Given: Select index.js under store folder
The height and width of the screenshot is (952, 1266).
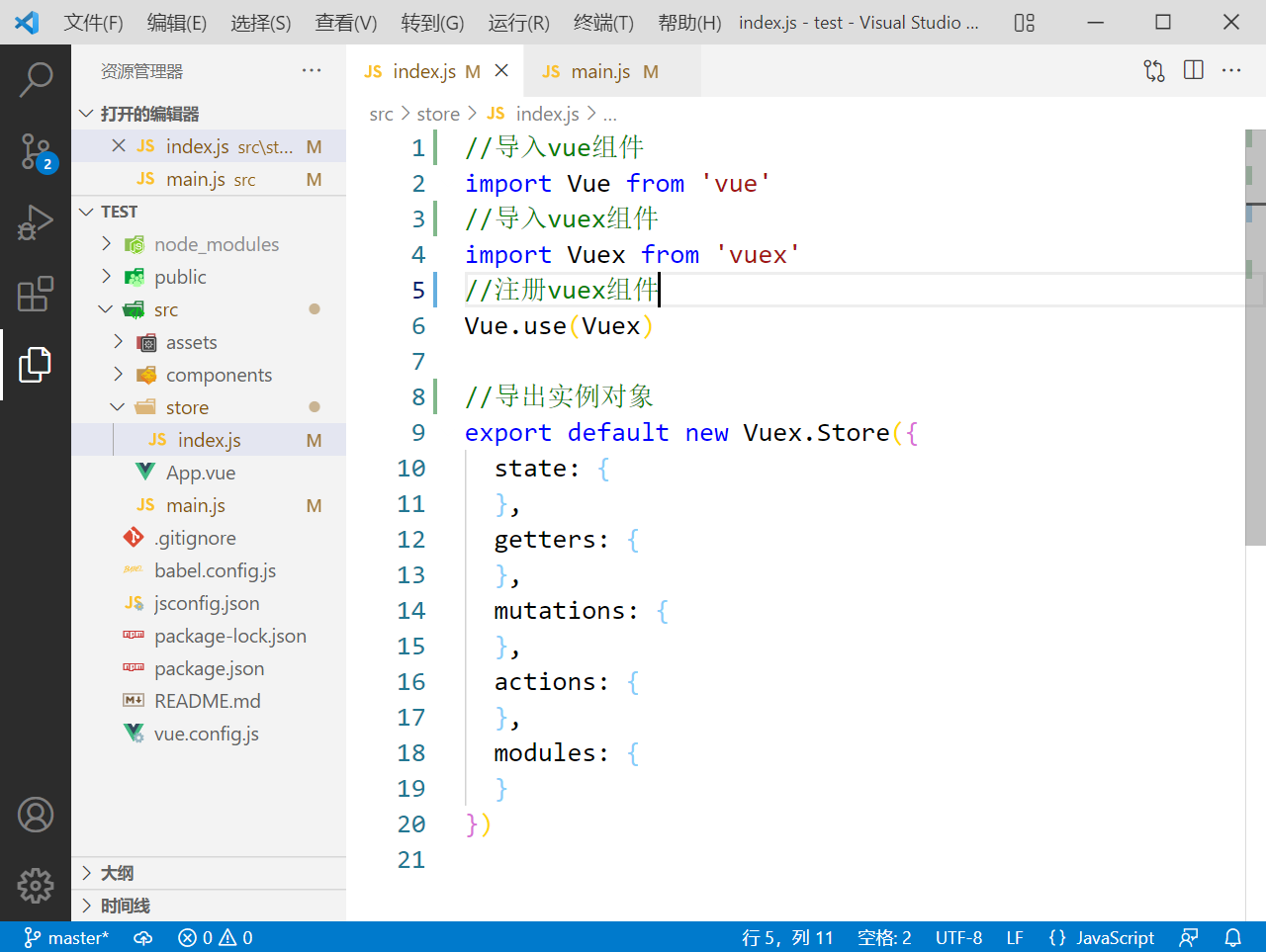Looking at the screenshot, I should point(209,440).
